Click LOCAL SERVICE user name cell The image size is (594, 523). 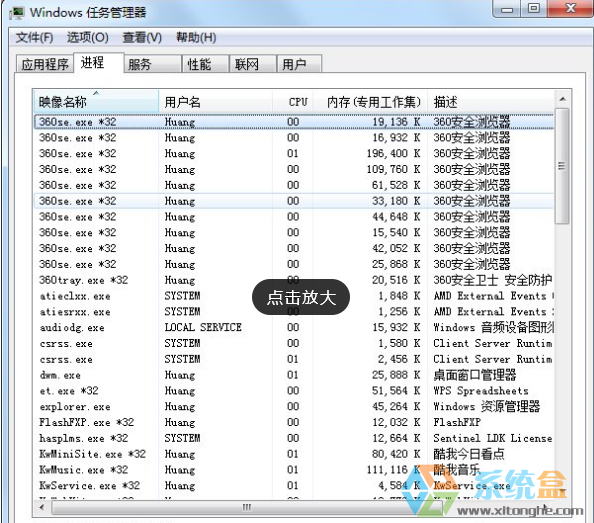point(203,327)
